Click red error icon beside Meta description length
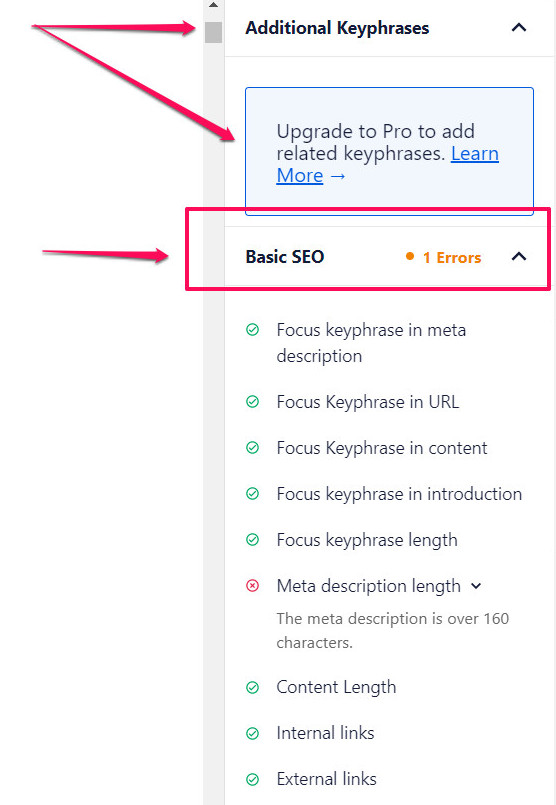 pyautogui.click(x=252, y=586)
